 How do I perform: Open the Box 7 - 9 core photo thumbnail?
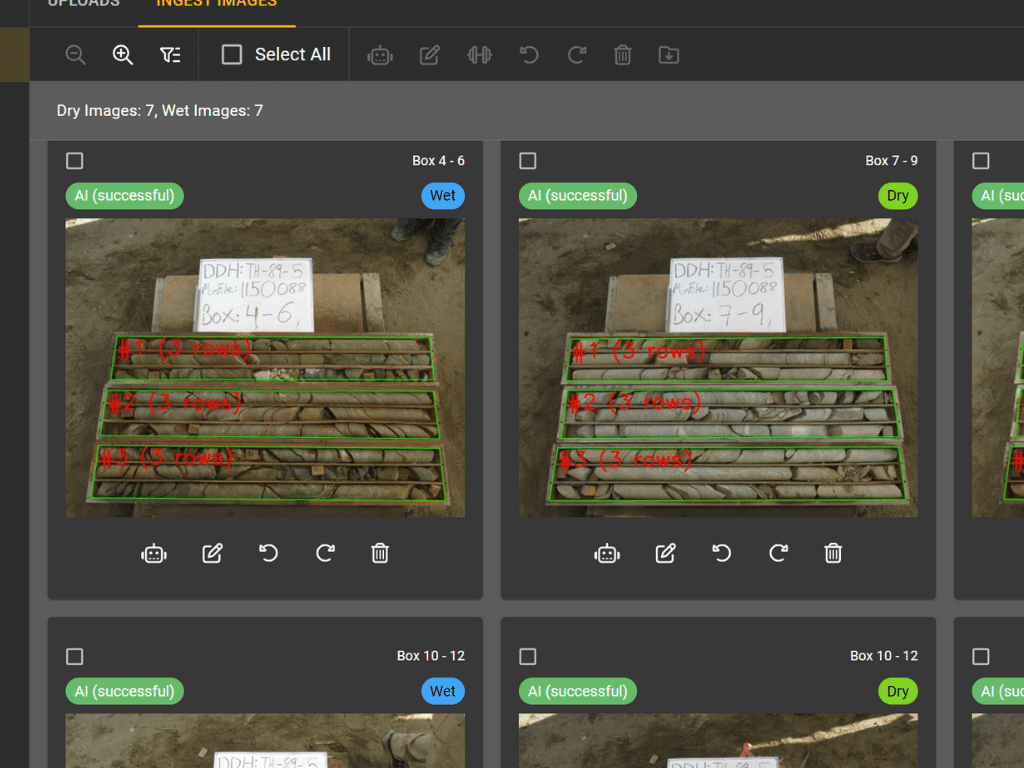pos(718,368)
